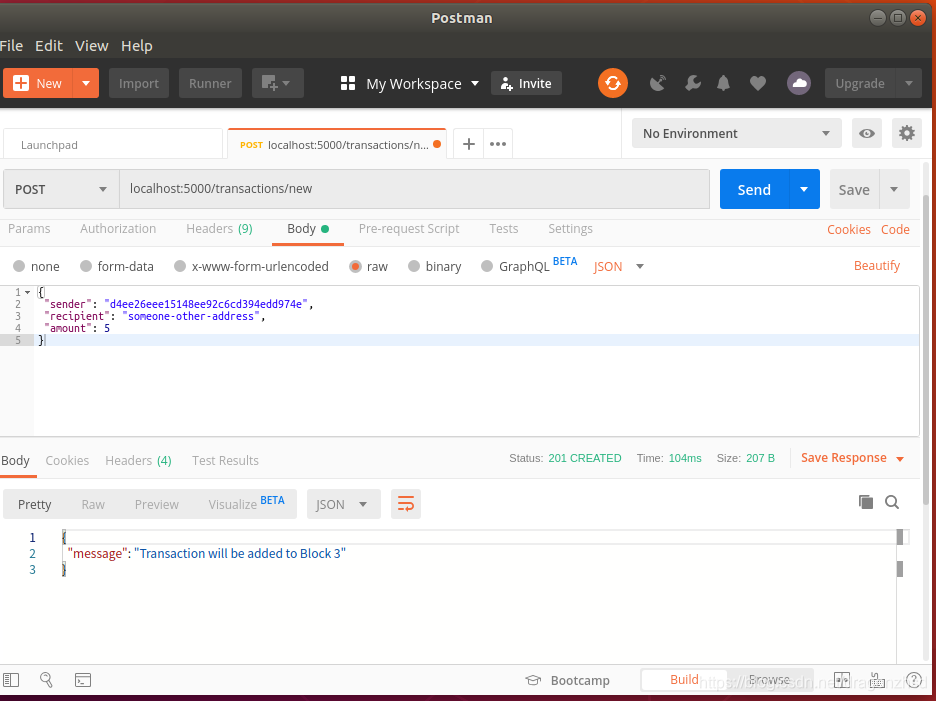Expand Save button dropdown arrow
The width and height of the screenshot is (936, 701).
894,189
